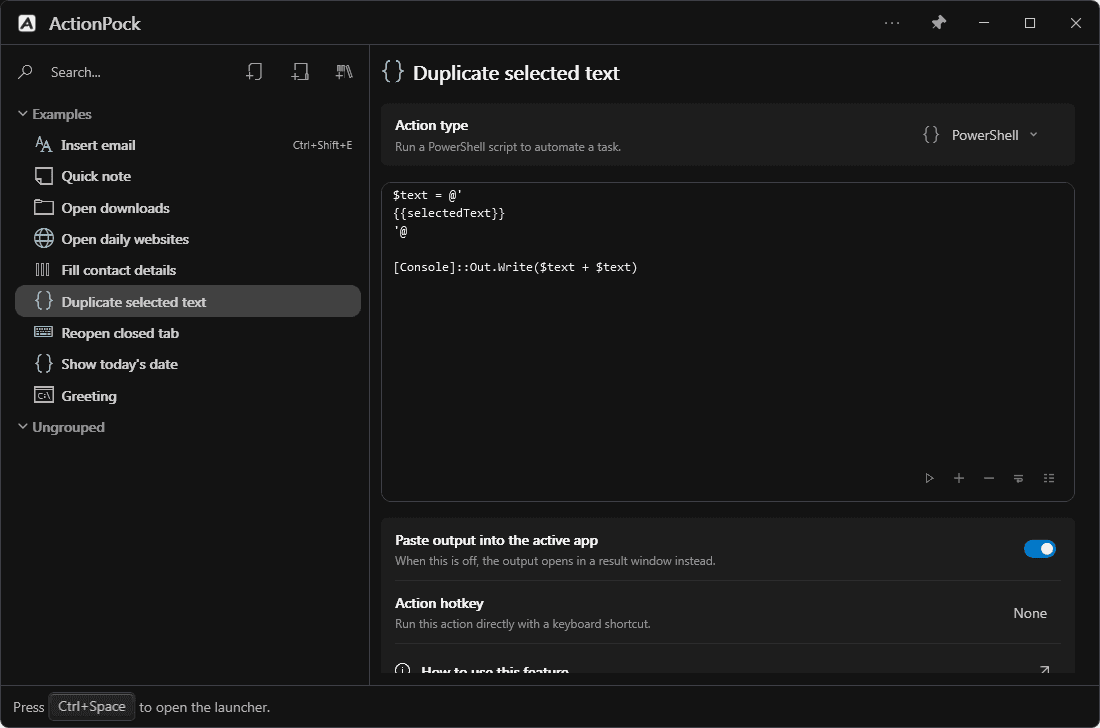Select the Fill contact details action
The height and width of the screenshot is (728, 1100).
point(188,270)
